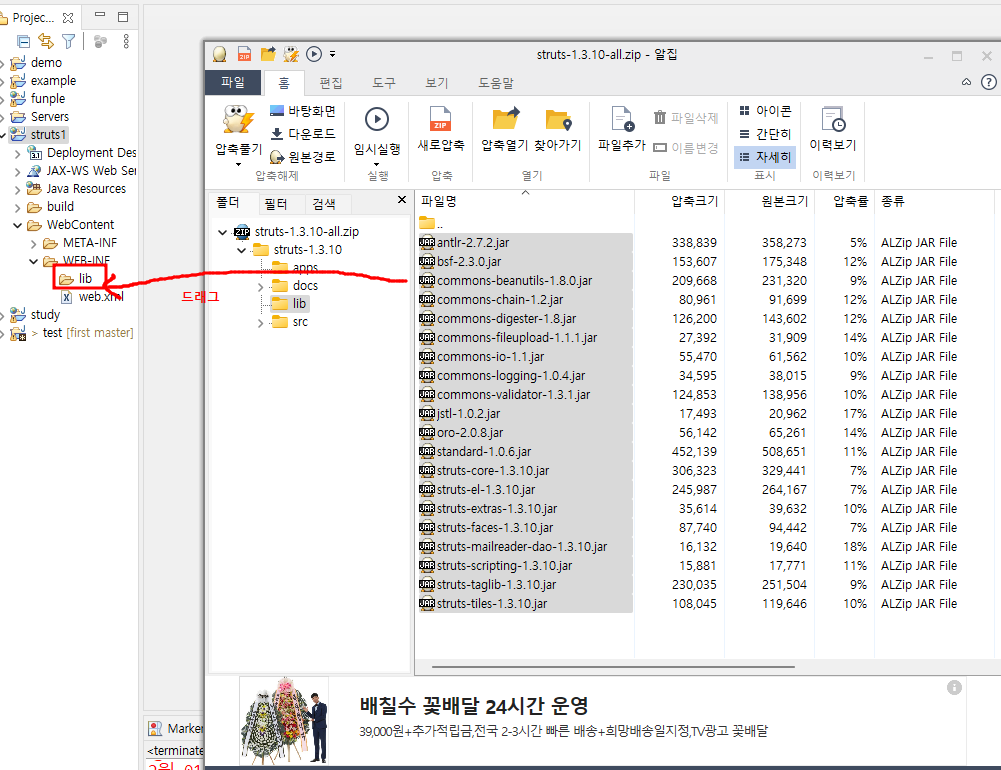Viewport: 1001px width, 770px height.
Task: Click quick-access egg icon in ALZip title bar
Action: click(x=220, y=54)
